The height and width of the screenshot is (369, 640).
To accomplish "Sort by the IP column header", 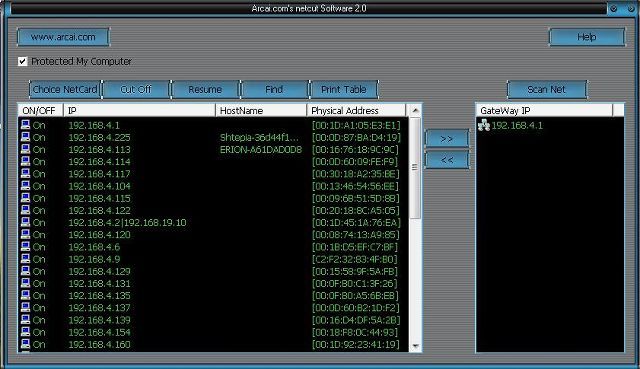I will 139,111.
